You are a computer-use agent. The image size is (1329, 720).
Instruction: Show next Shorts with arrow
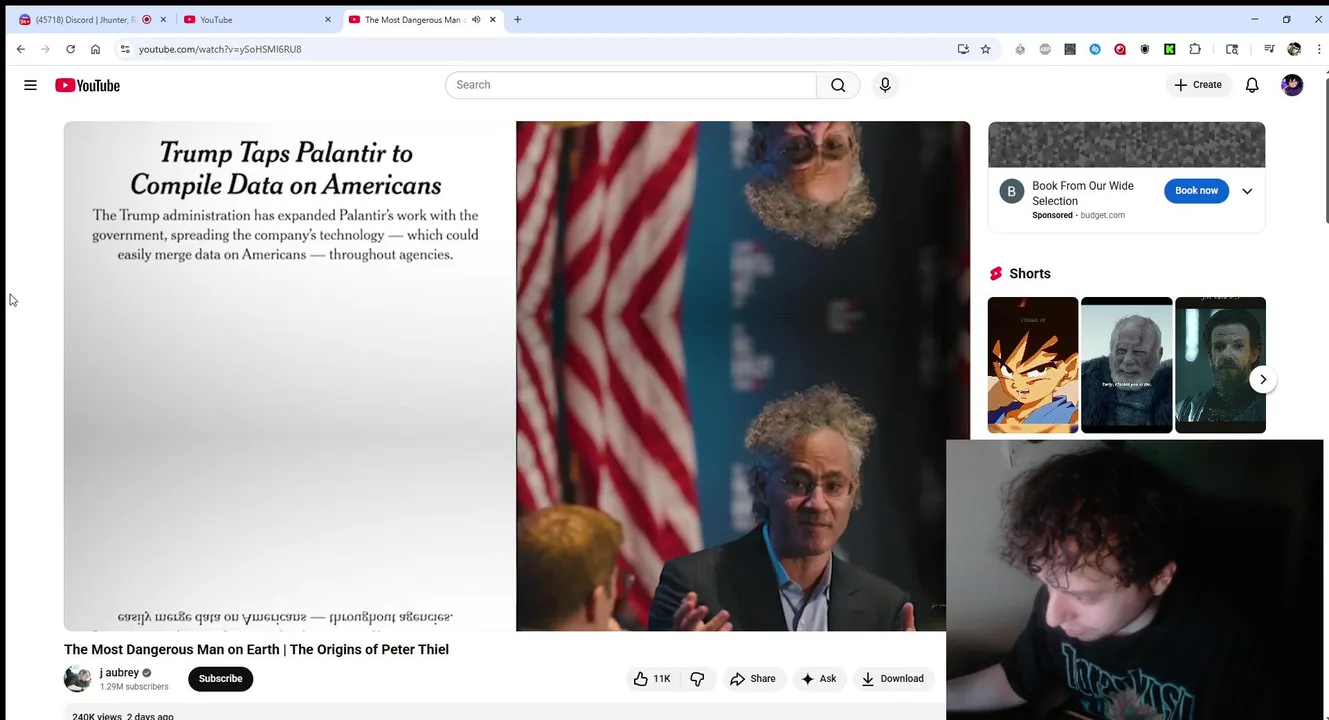1263,380
